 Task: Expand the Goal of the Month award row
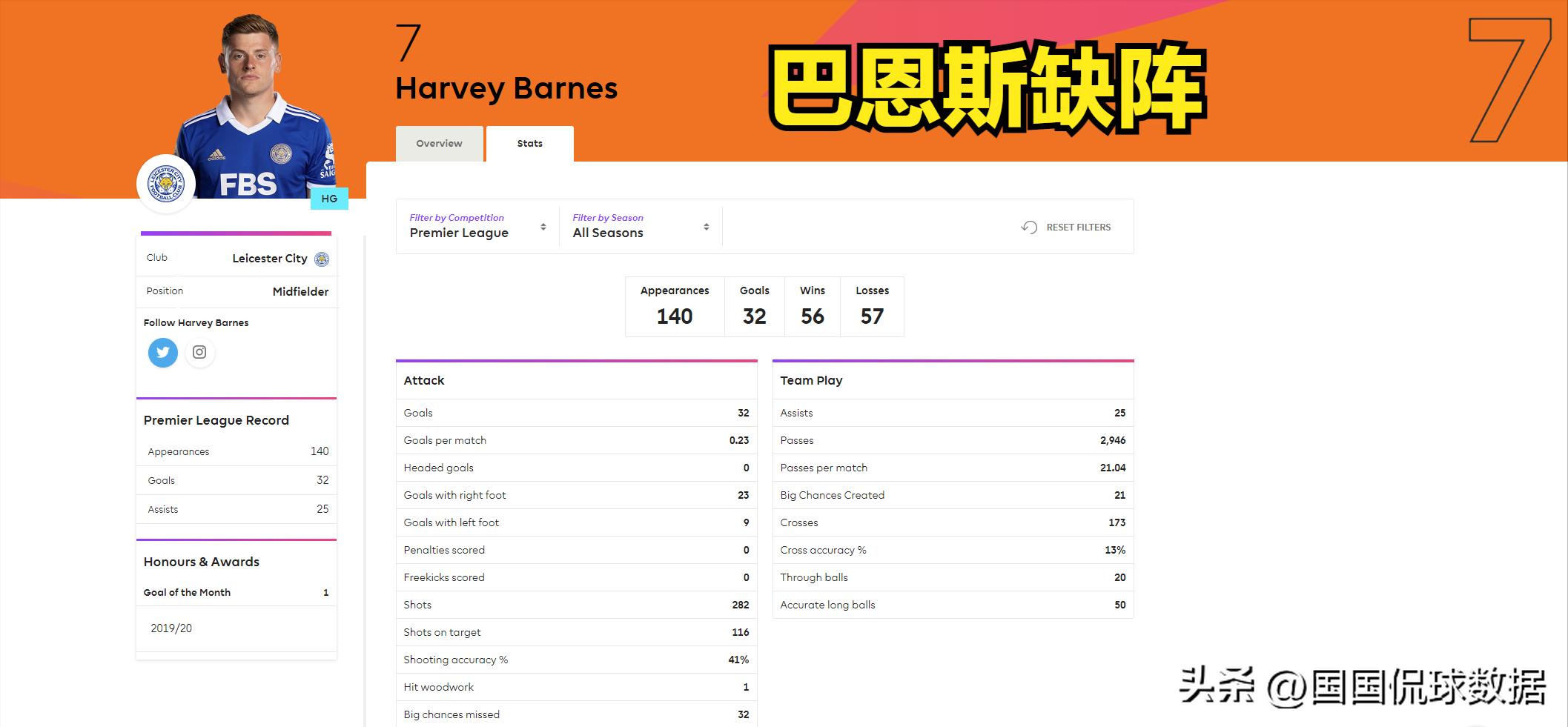[x=236, y=592]
